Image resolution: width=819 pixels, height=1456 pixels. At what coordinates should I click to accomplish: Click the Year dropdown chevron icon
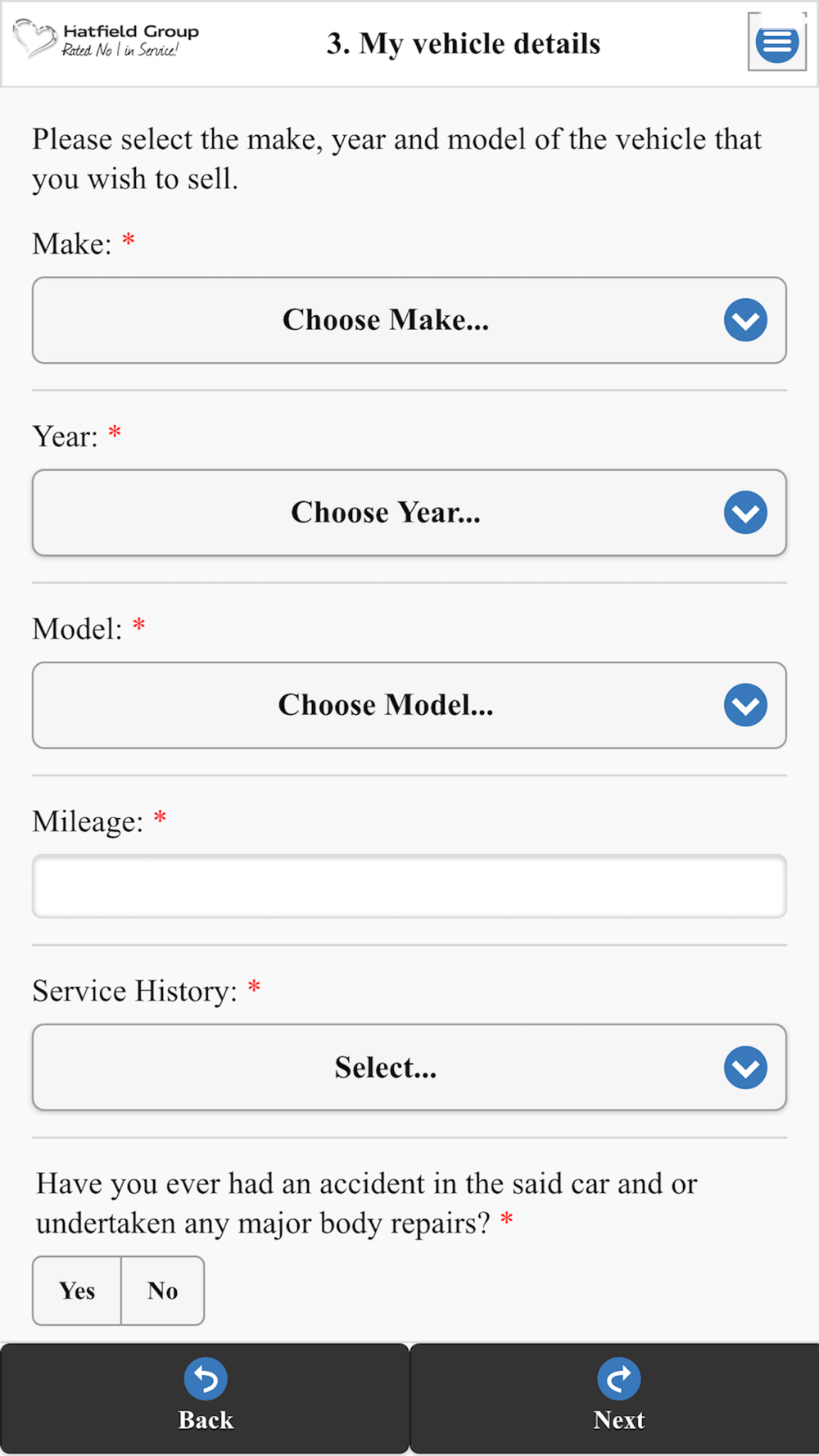[x=745, y=513]
